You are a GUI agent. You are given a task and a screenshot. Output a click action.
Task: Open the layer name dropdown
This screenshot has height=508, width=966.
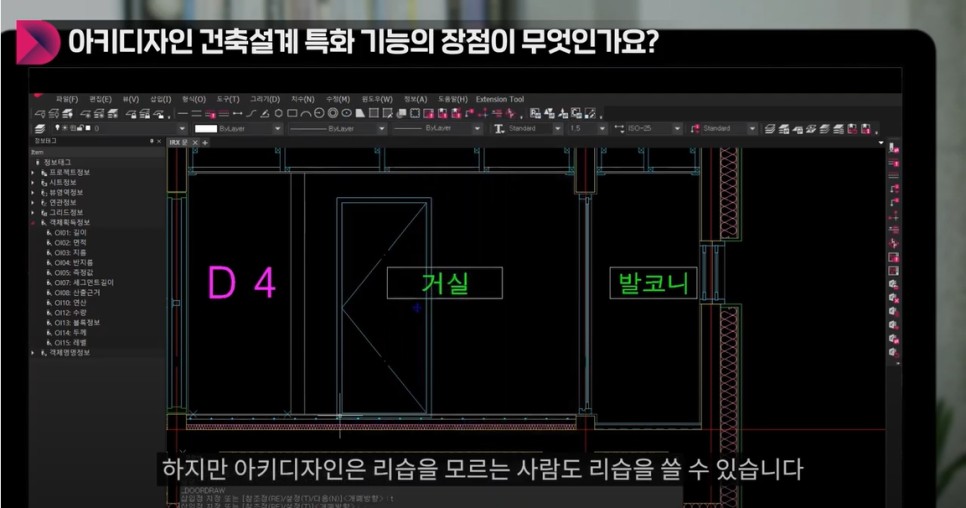point(182,129)
